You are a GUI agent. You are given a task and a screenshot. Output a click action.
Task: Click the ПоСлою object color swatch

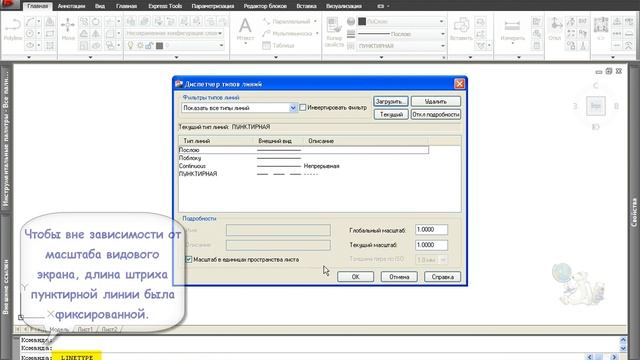[x=362, y=21]
